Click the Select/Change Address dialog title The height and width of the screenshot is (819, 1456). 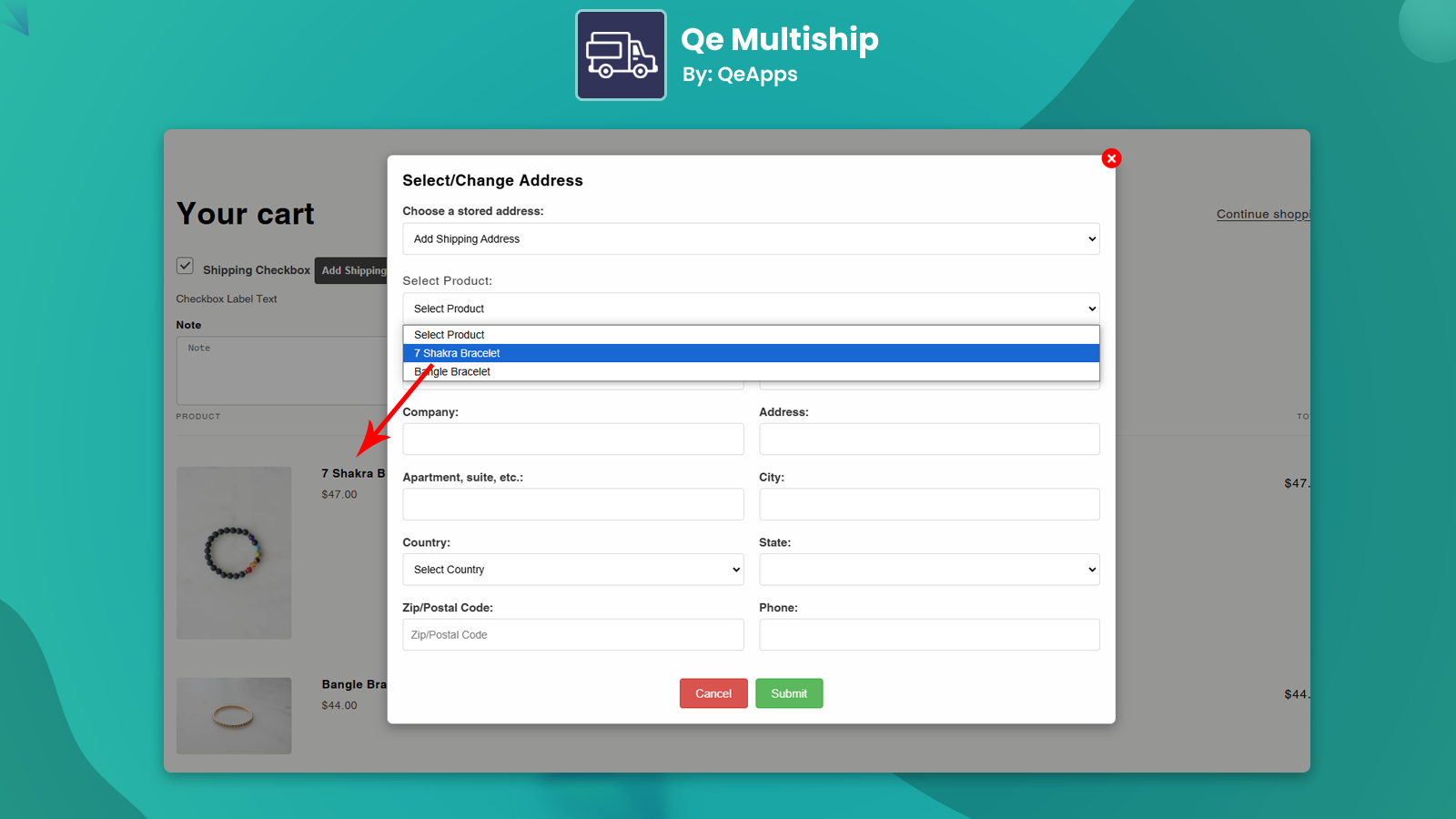pos(492,181)
